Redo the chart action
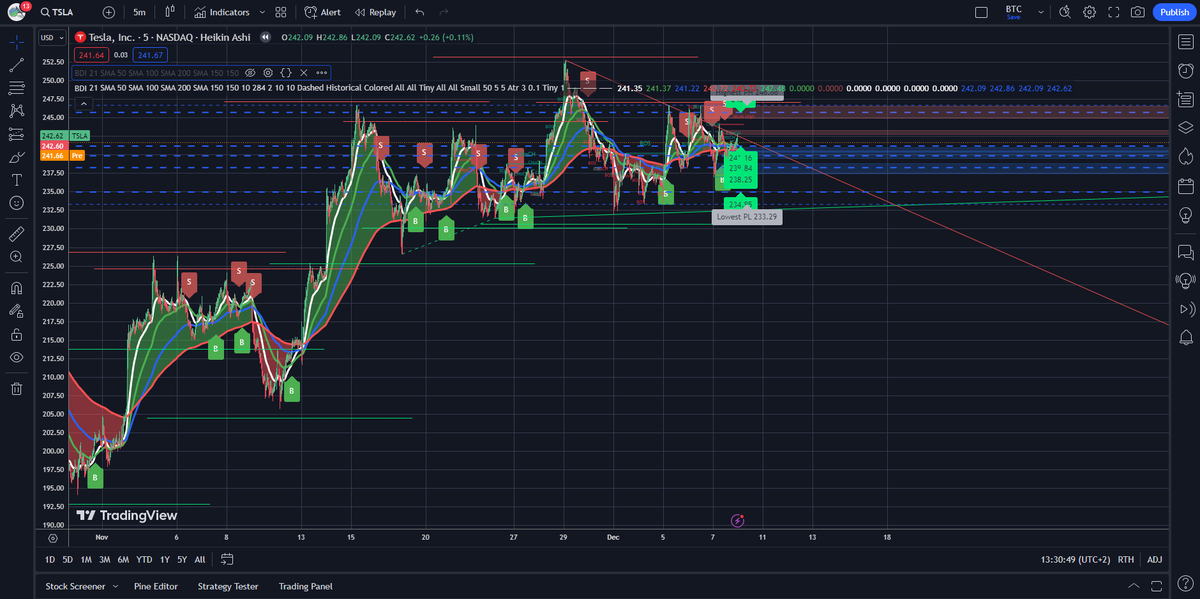The image size is (1200, 599). point(444,12)
